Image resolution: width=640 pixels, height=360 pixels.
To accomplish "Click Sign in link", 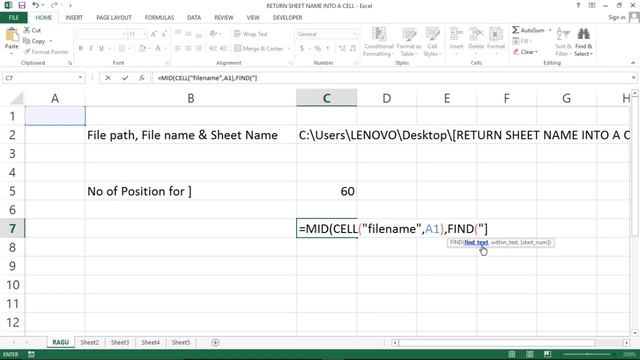I will click(616, 17).
